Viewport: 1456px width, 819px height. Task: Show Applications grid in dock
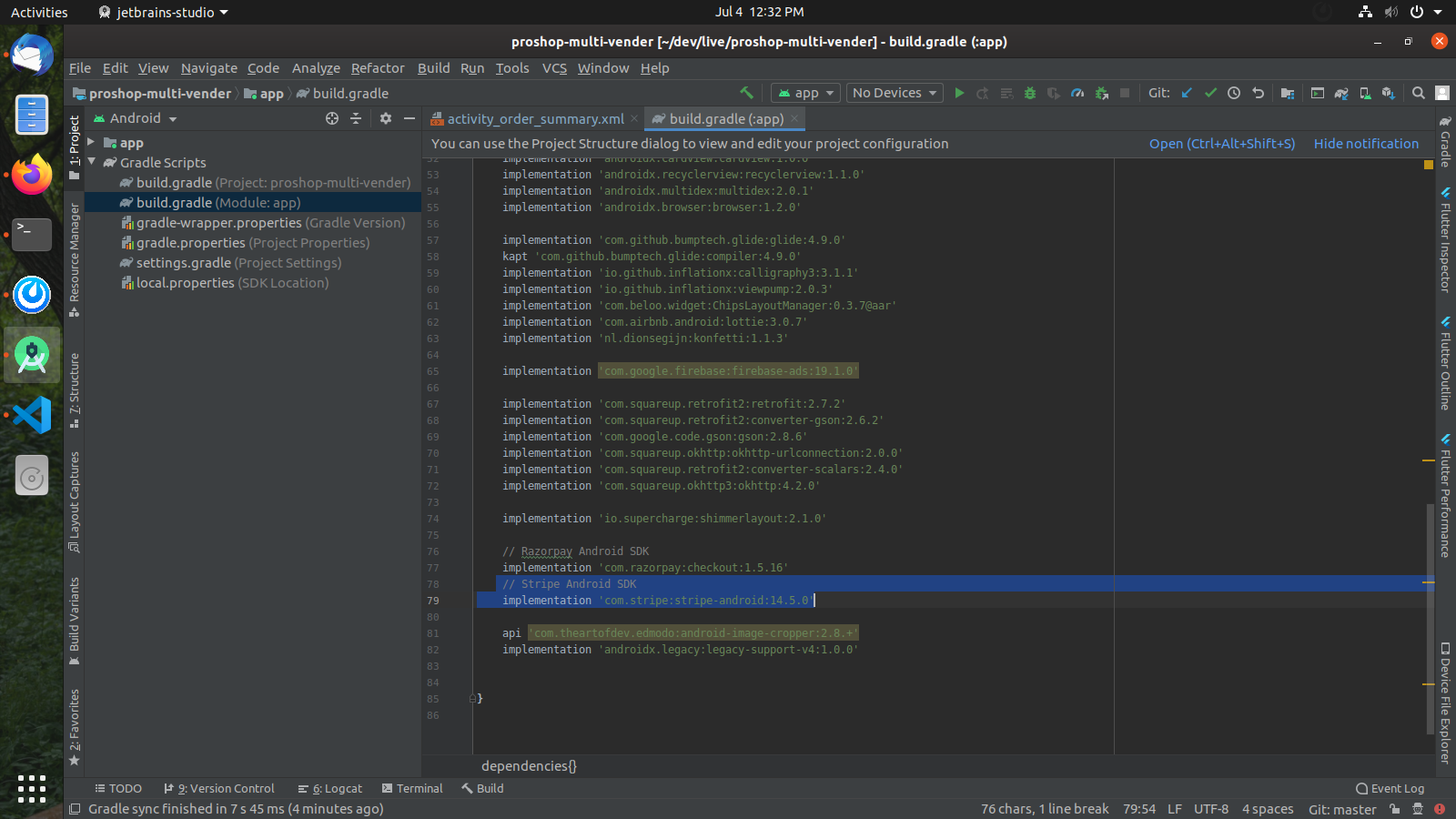tap(32, 788)
